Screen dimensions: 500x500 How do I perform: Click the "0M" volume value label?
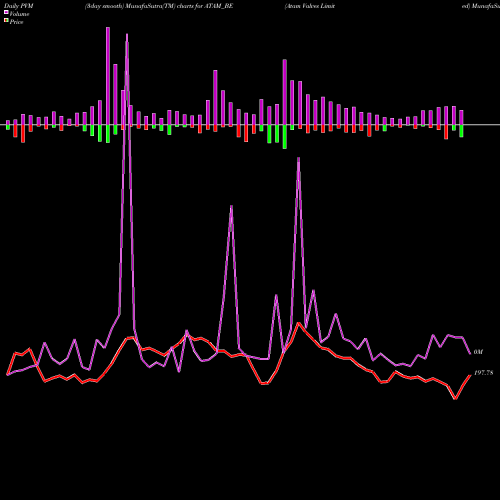[478, 352]
